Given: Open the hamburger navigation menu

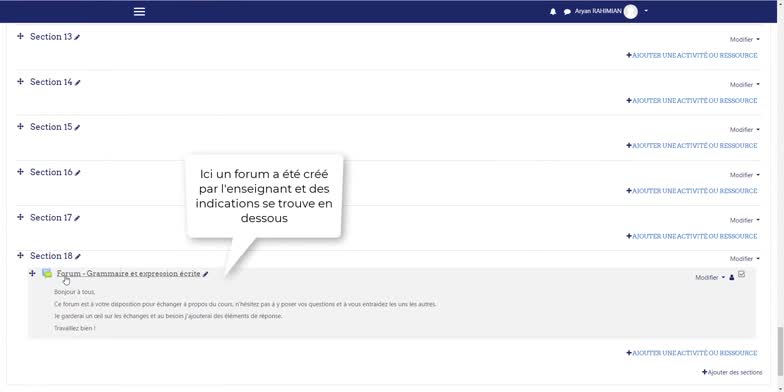Looking at the screenshot, I should coord(140,12).
